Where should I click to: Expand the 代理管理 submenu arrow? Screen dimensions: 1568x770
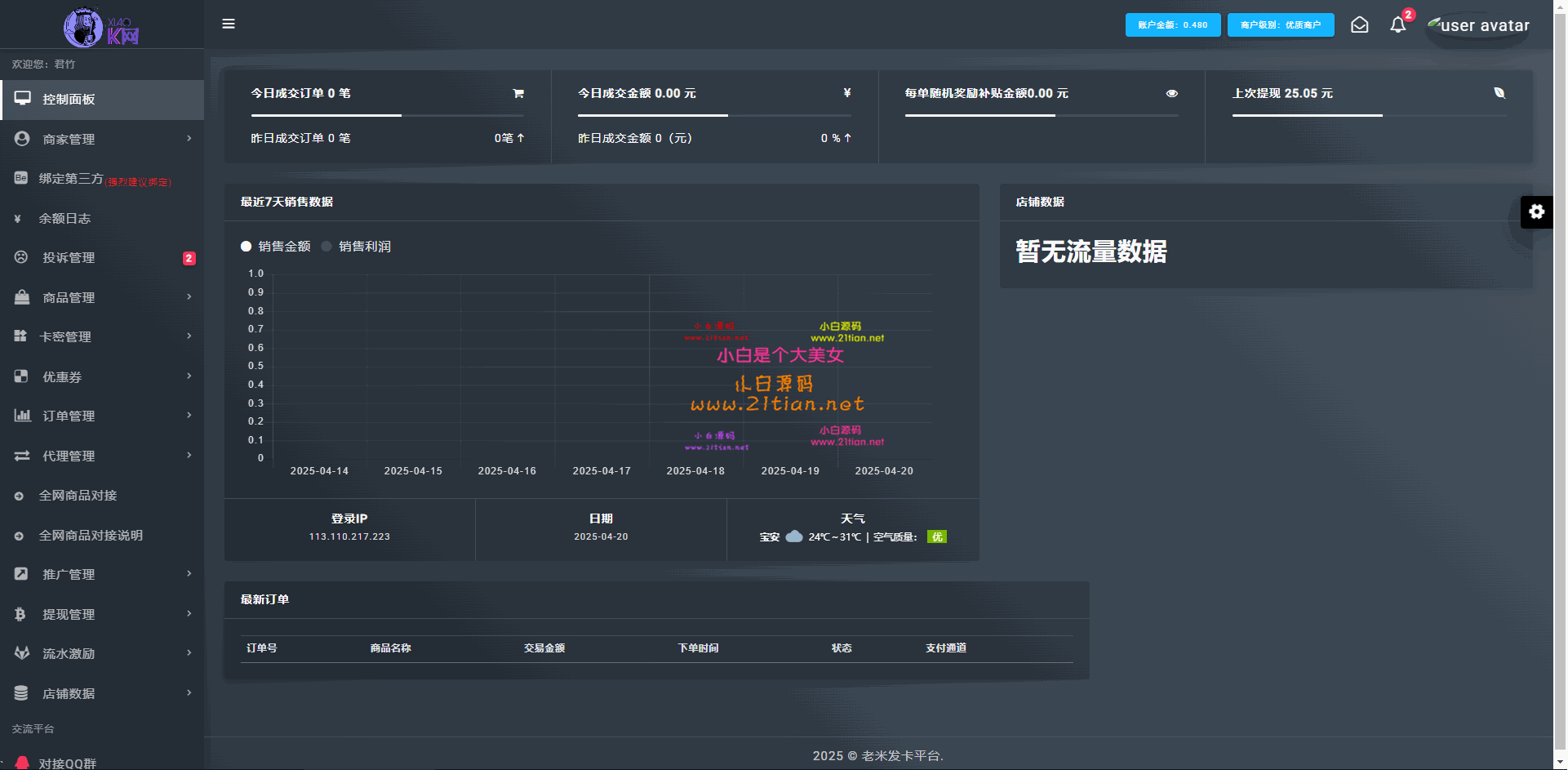tap(189, 455)
